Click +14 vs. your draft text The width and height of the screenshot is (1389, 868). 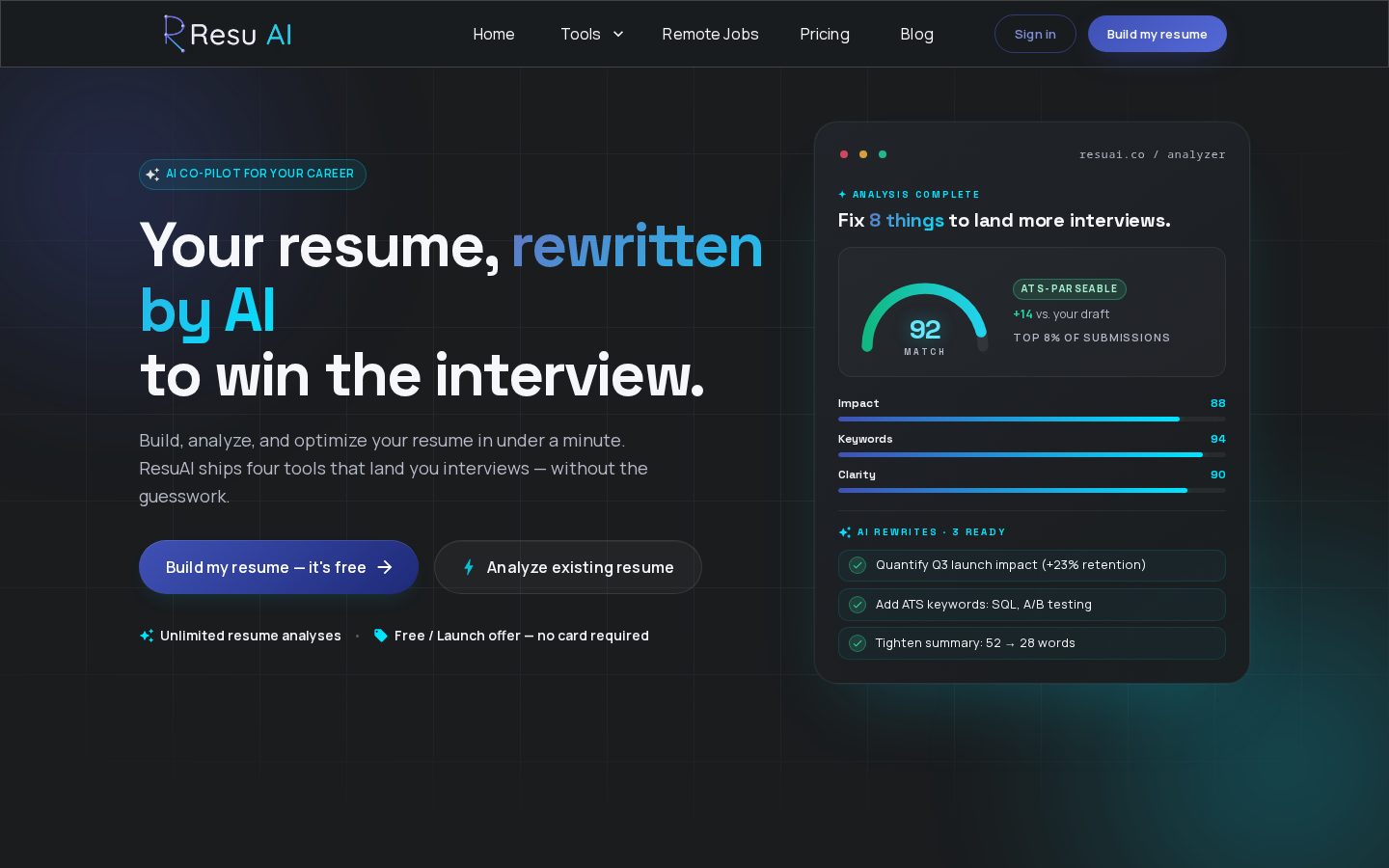tap(1061, 314)
